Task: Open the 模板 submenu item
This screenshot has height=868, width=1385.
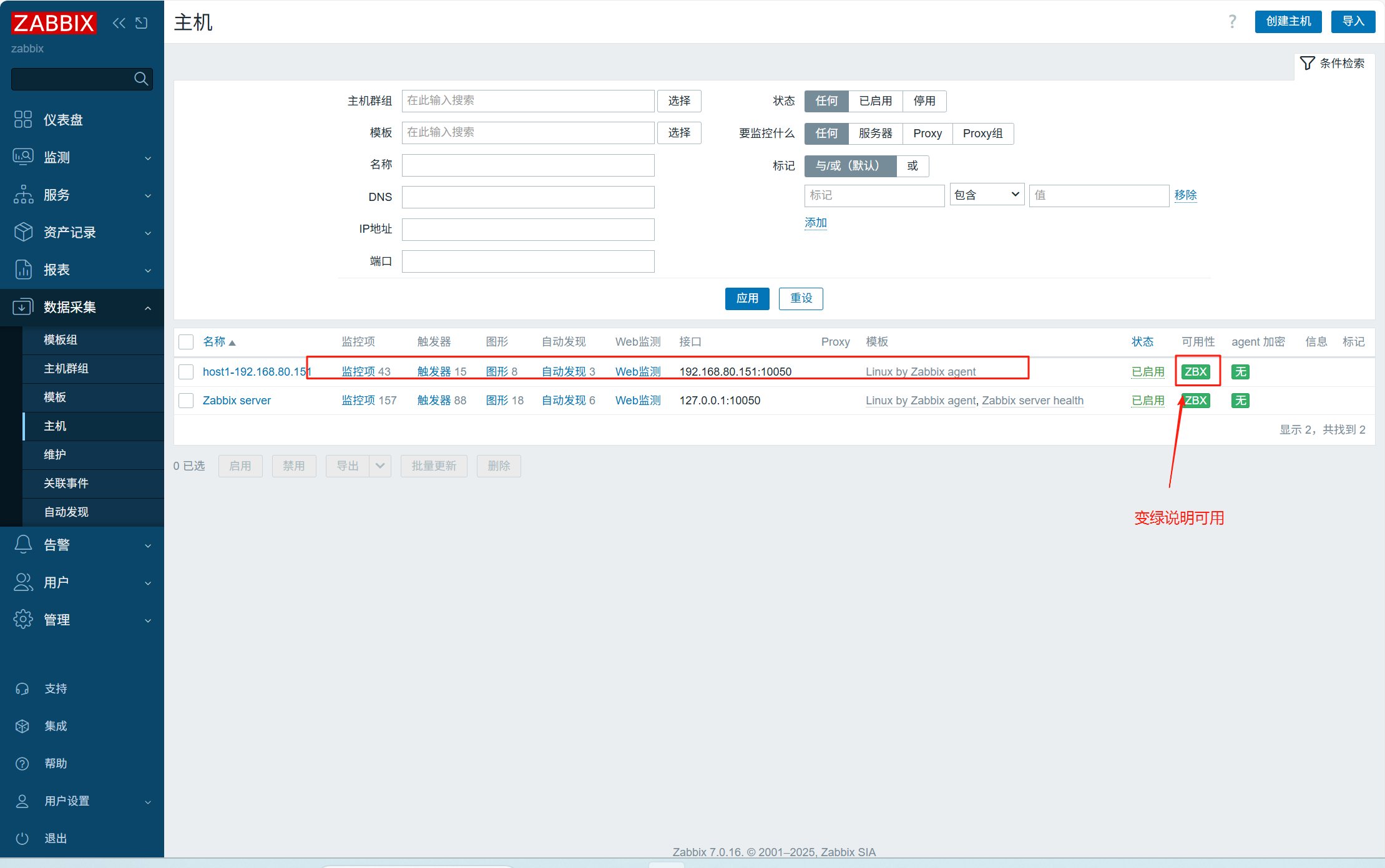Action: pos(93,397)
